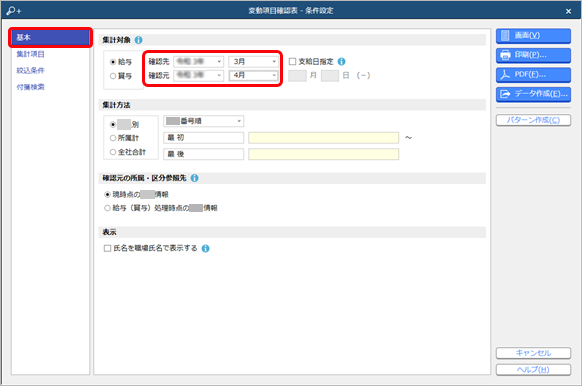Image resolution: width=582 pixels, height=386 pixels.
Task: Open the 確認元 year dropdown
Action: coord(199,75)
